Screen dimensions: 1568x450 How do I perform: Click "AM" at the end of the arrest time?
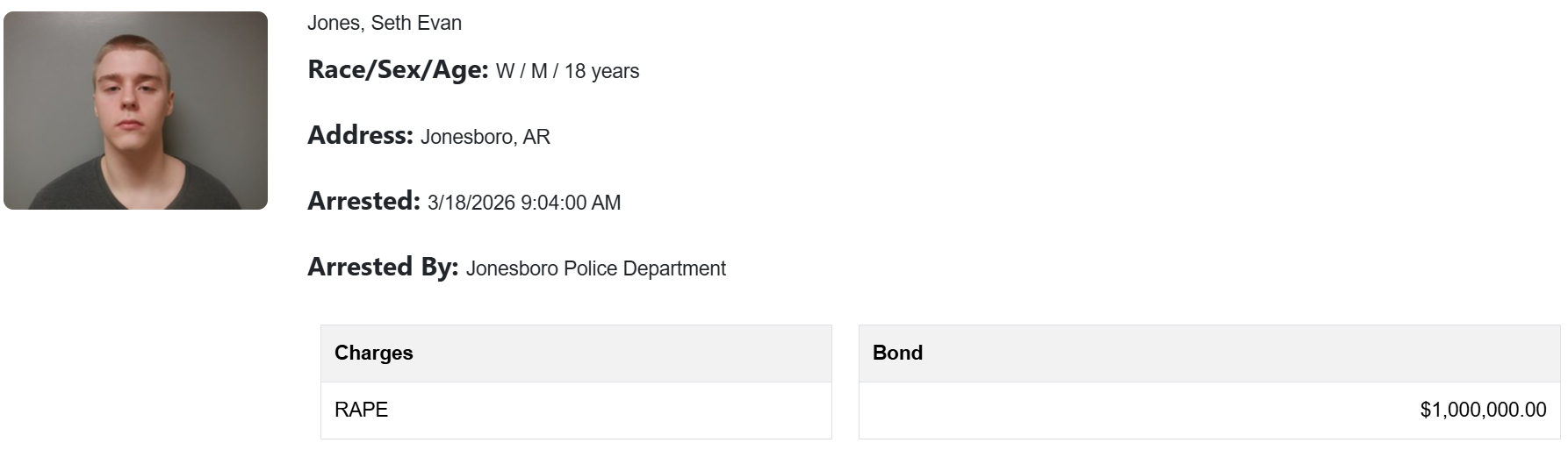click(x=606, y=203)
